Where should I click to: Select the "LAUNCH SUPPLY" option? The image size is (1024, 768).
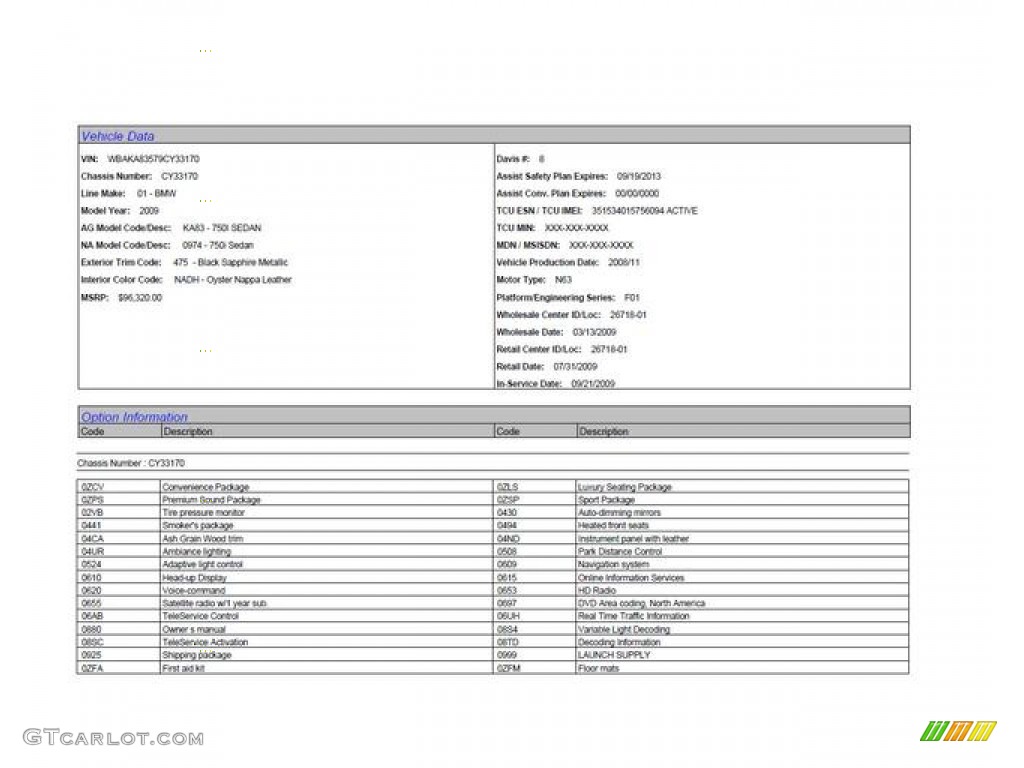(x=614, y=655)
